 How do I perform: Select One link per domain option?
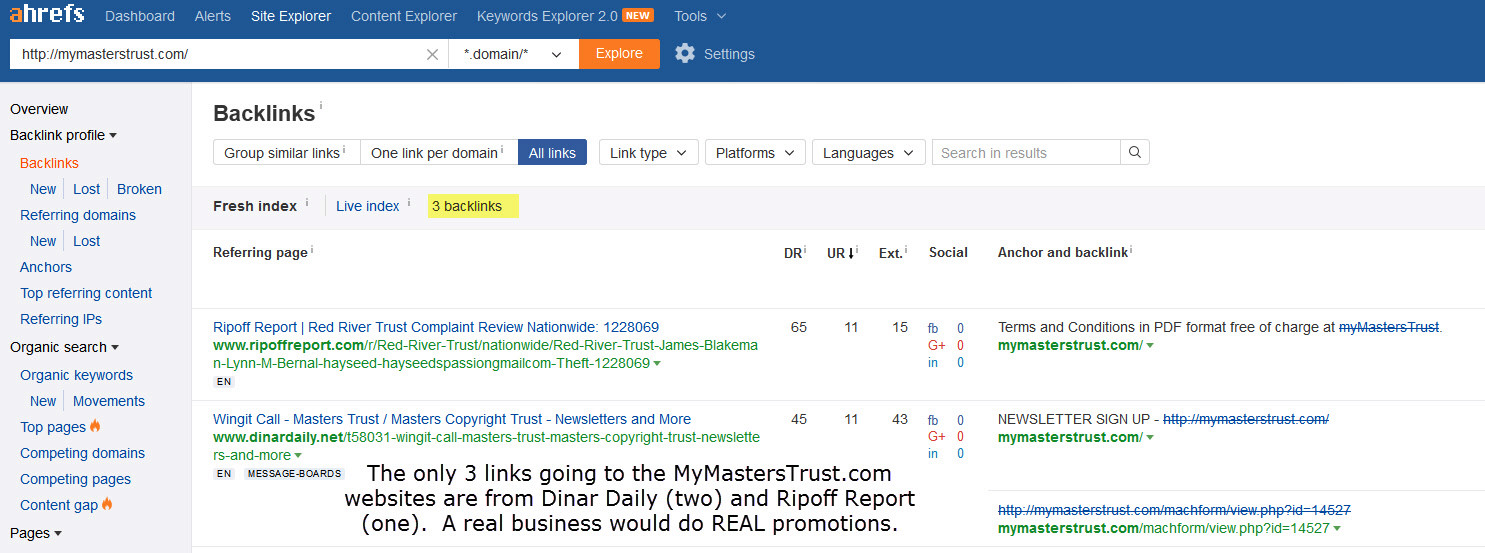439,153
